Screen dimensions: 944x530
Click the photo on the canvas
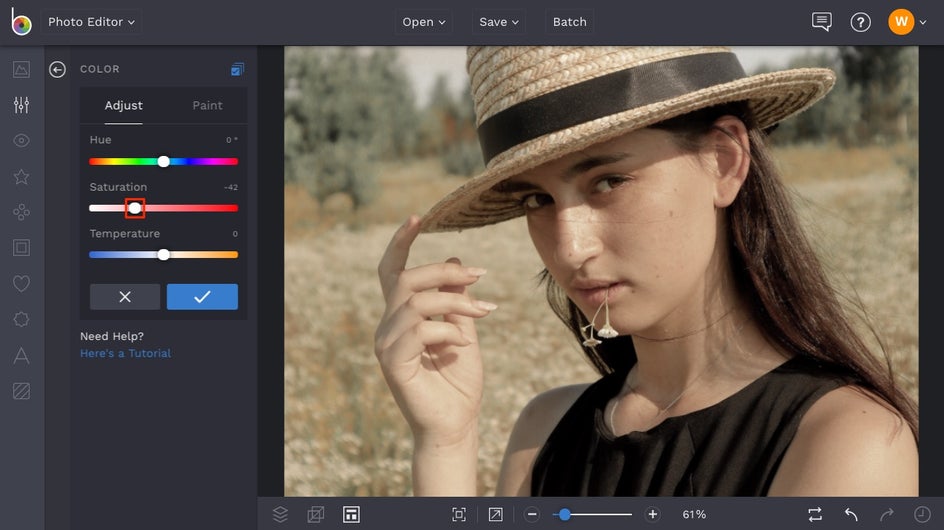coord(601,272)
